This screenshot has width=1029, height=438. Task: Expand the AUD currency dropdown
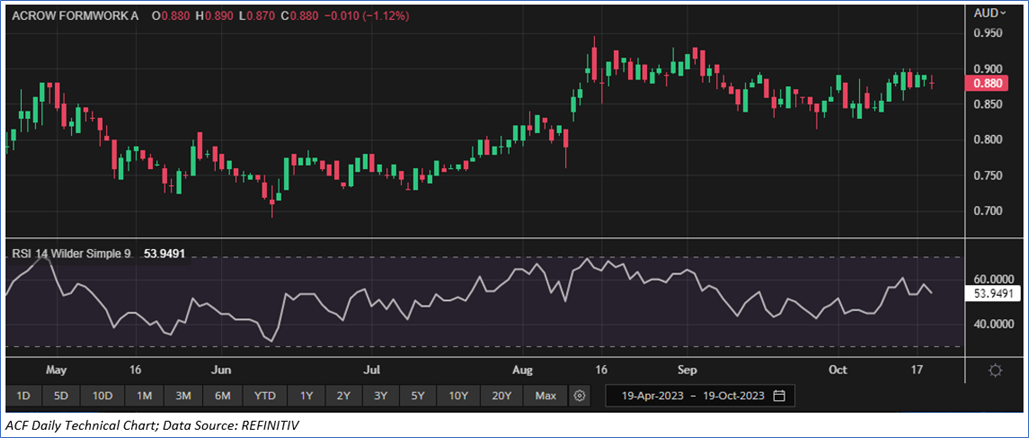pos(989,13)
